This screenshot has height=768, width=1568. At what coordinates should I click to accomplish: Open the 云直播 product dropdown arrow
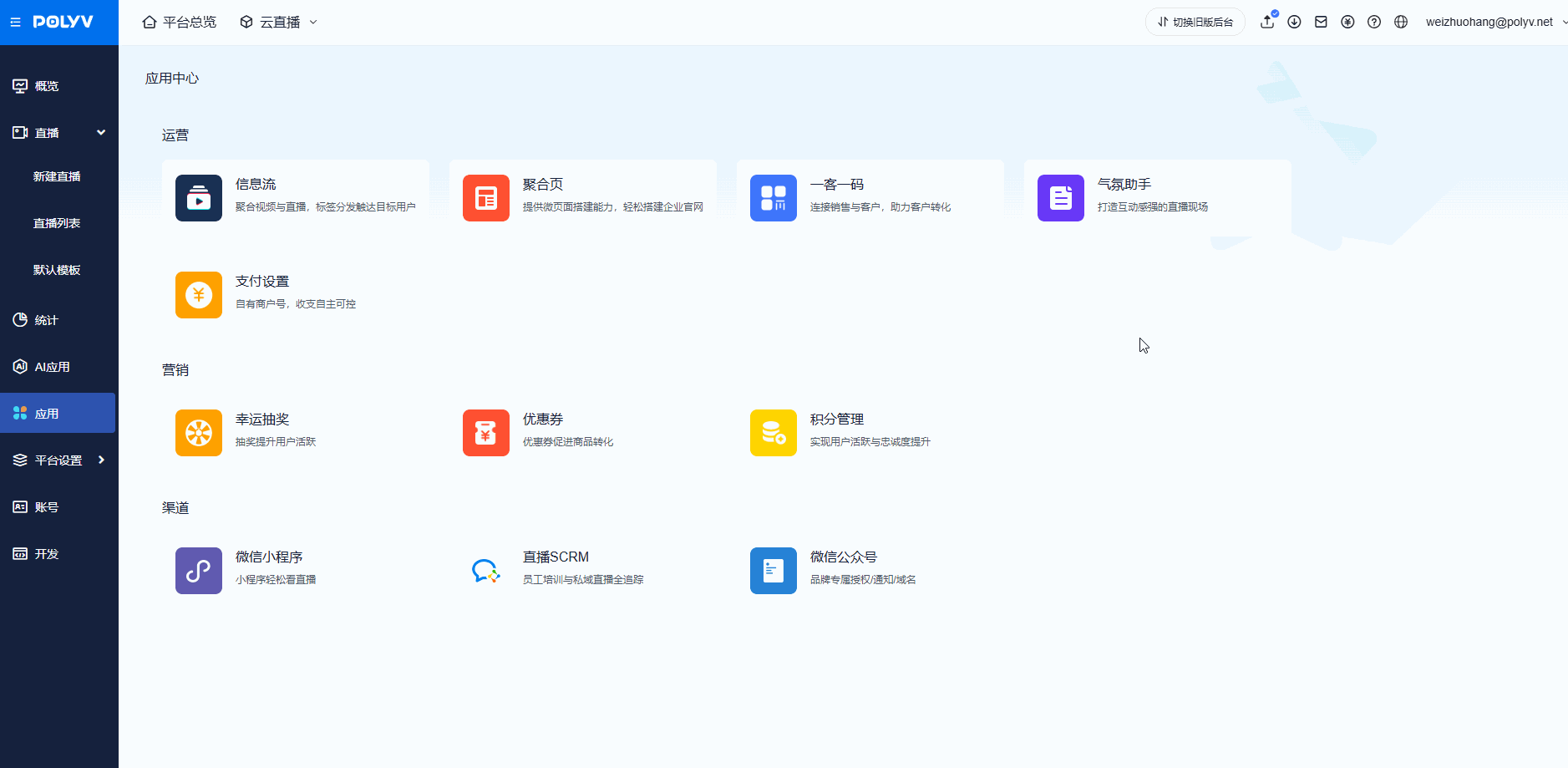313,23
